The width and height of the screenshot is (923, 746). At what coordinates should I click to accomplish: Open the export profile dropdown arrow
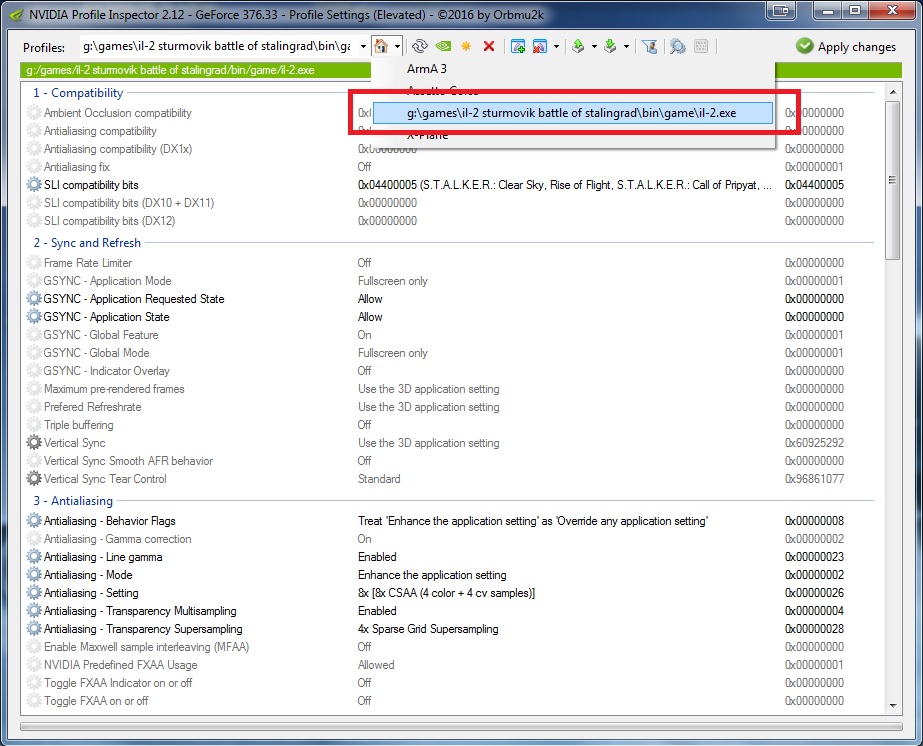pos(594,47)
